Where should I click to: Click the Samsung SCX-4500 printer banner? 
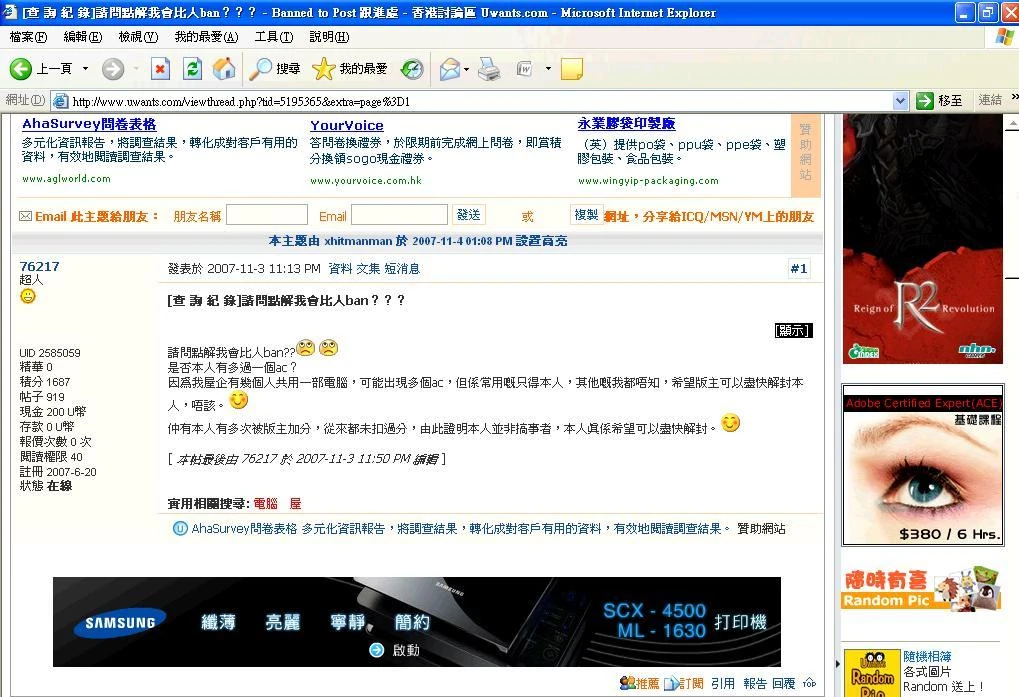pos(417,622)
